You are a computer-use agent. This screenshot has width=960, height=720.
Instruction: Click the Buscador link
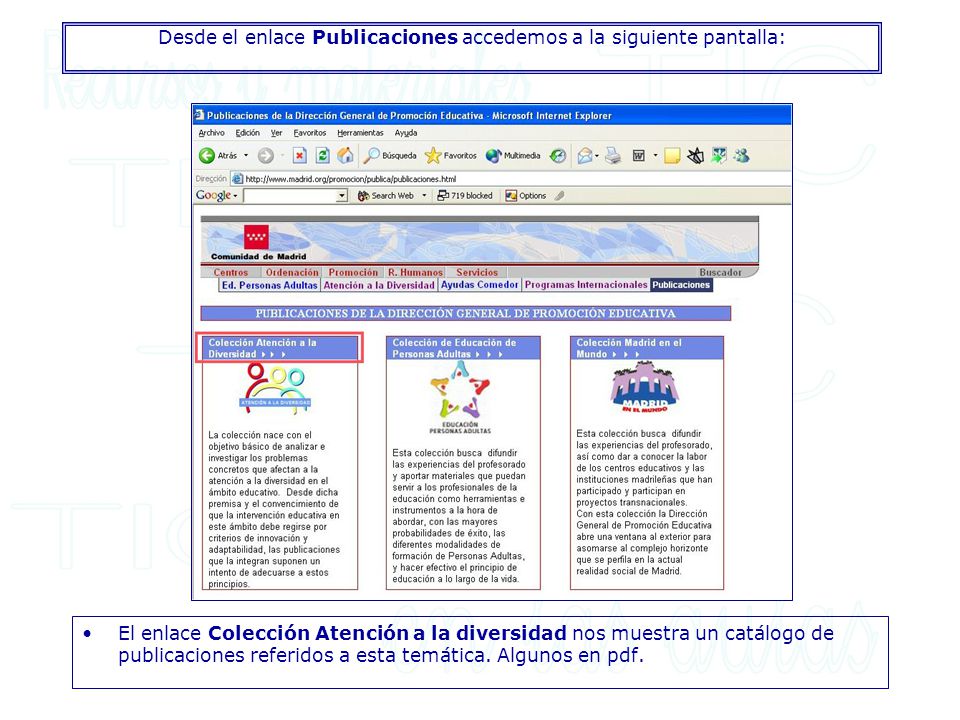[721, 272]
